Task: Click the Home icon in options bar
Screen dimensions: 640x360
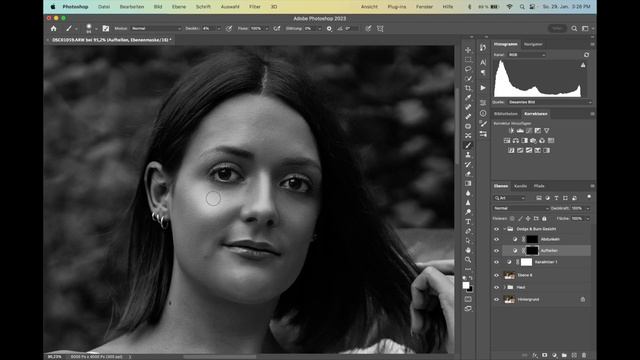Action: [x=53, y=29]
